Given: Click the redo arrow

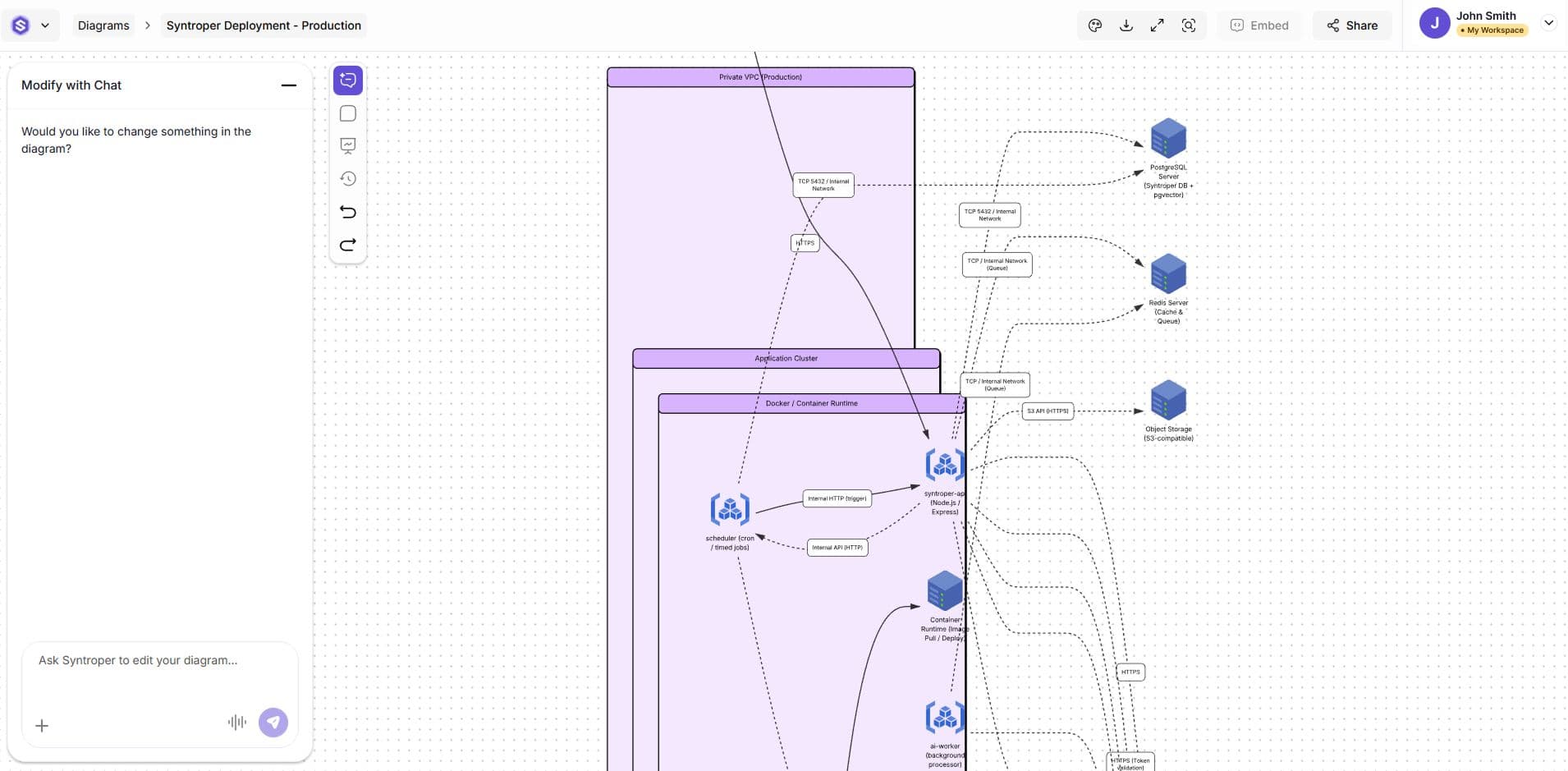Looking at the screenshot, I should pos(348,245).
